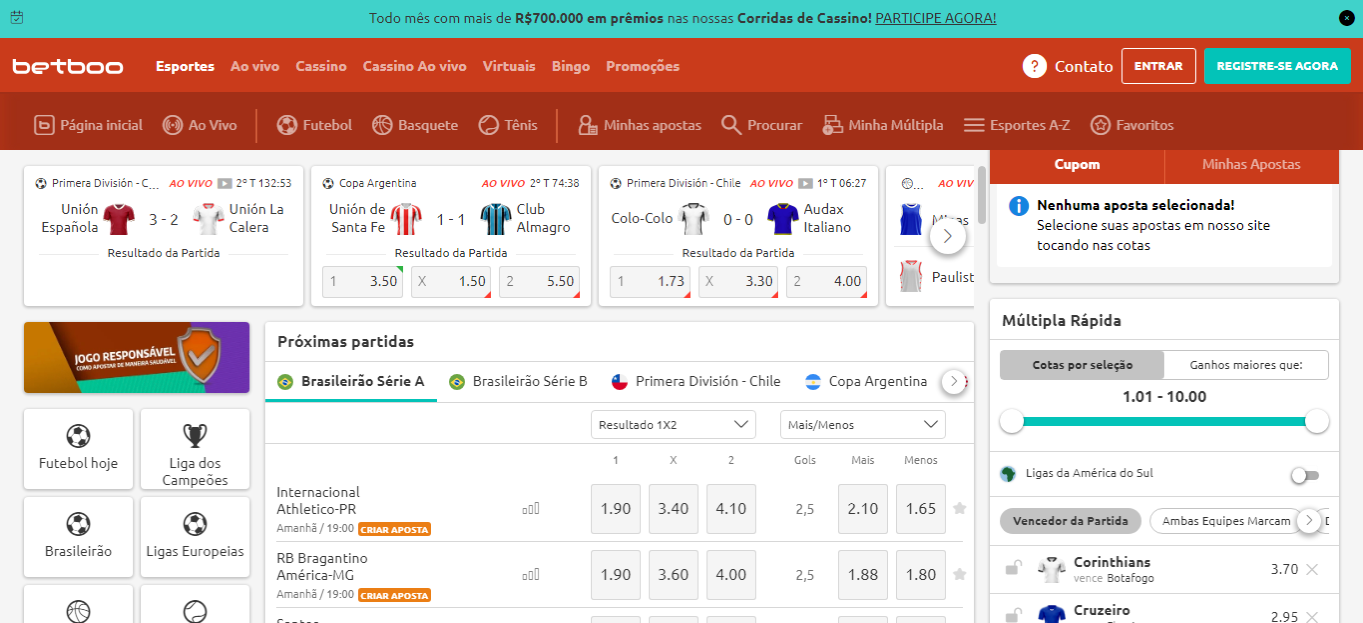The width and height of the screenshot is (1363, 623).
Task: Open Favoritos in the toolbar
Action: (1132, 125)
